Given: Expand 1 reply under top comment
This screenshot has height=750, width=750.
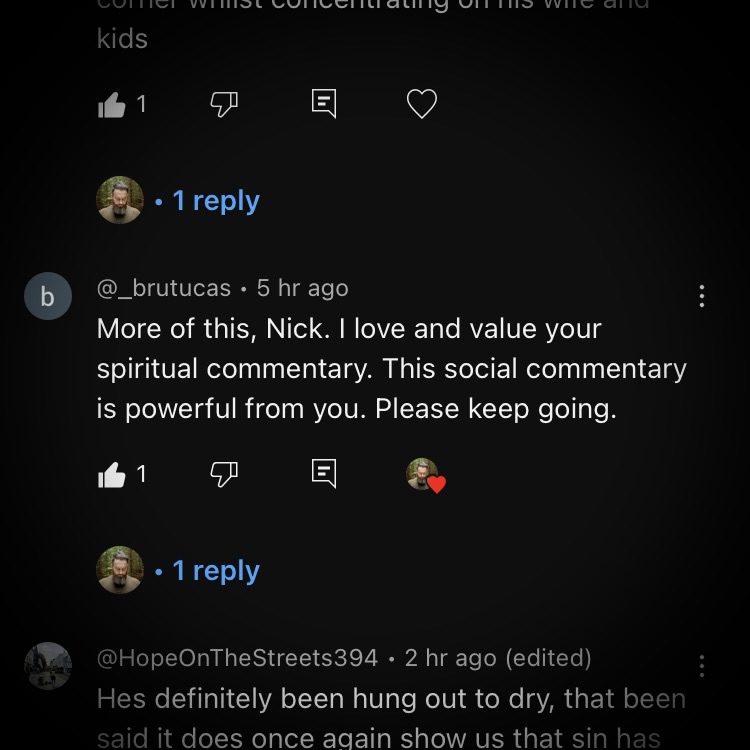Looking at the screenshot, I should [x=216, y=200].
